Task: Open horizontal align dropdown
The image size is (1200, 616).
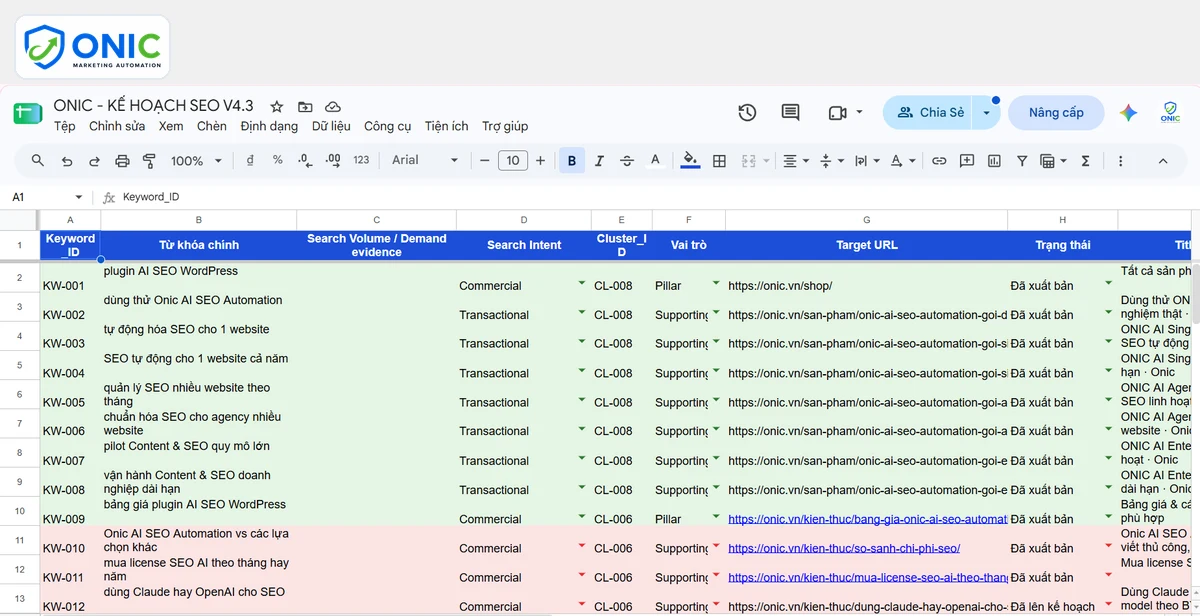Action: 796,160
